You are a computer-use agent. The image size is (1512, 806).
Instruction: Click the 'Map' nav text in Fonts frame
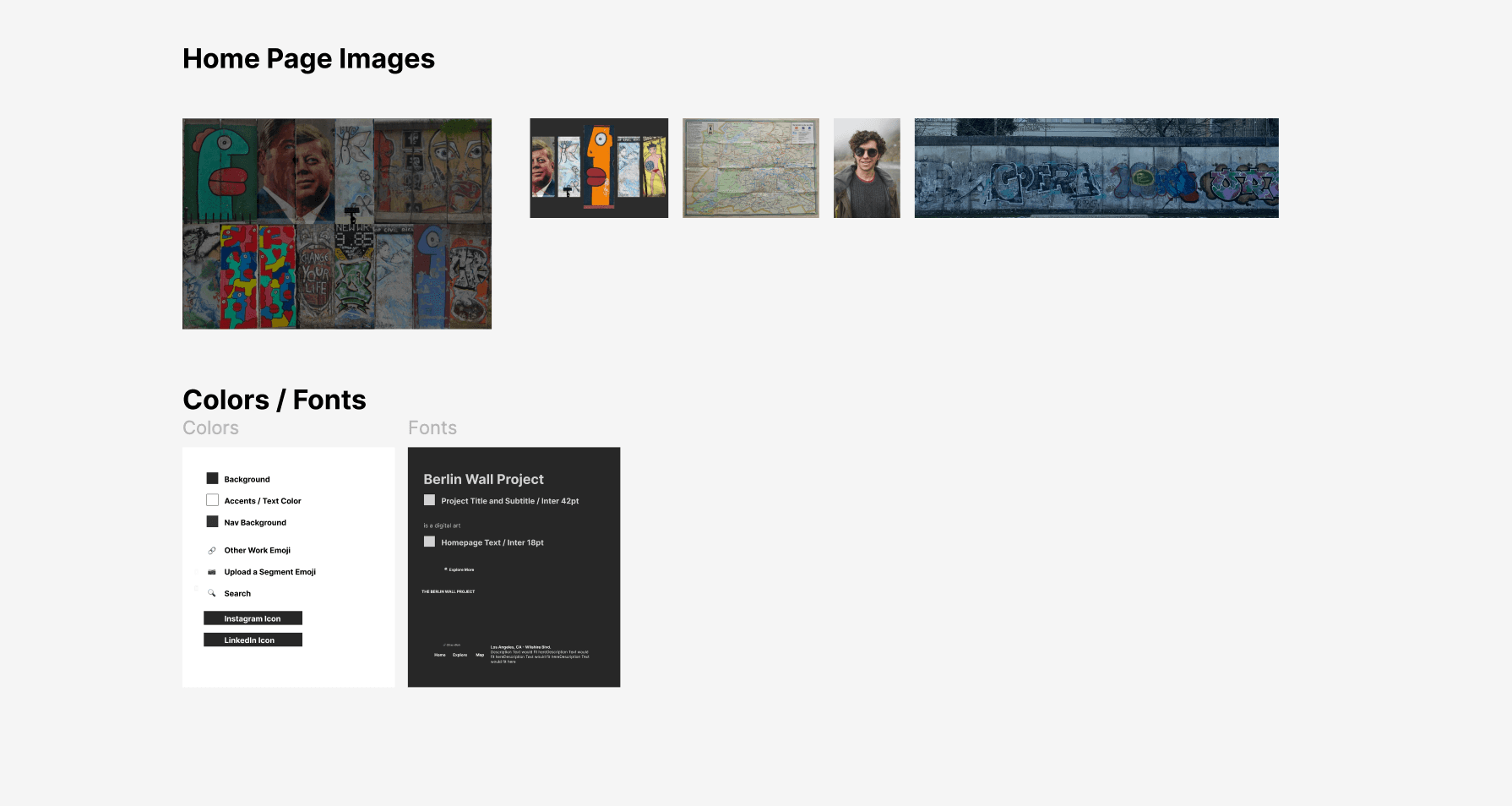(x=480, y=655)
